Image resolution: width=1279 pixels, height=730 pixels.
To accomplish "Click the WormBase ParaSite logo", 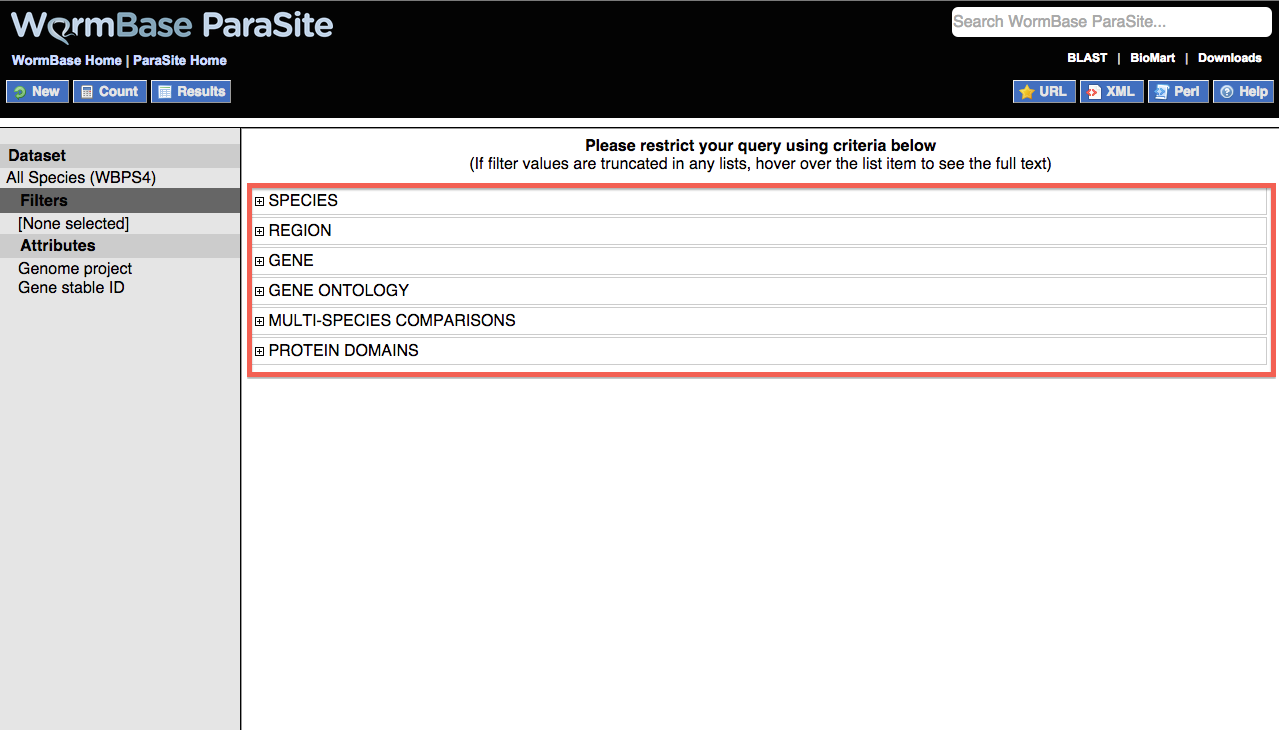I will pyautogui.click(x=172, y=26).
